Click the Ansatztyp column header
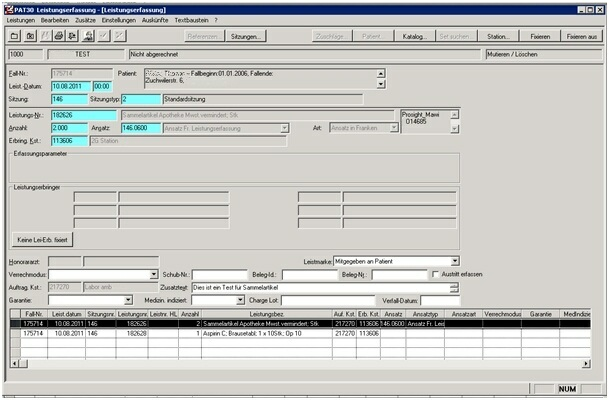 coord(425,314)
